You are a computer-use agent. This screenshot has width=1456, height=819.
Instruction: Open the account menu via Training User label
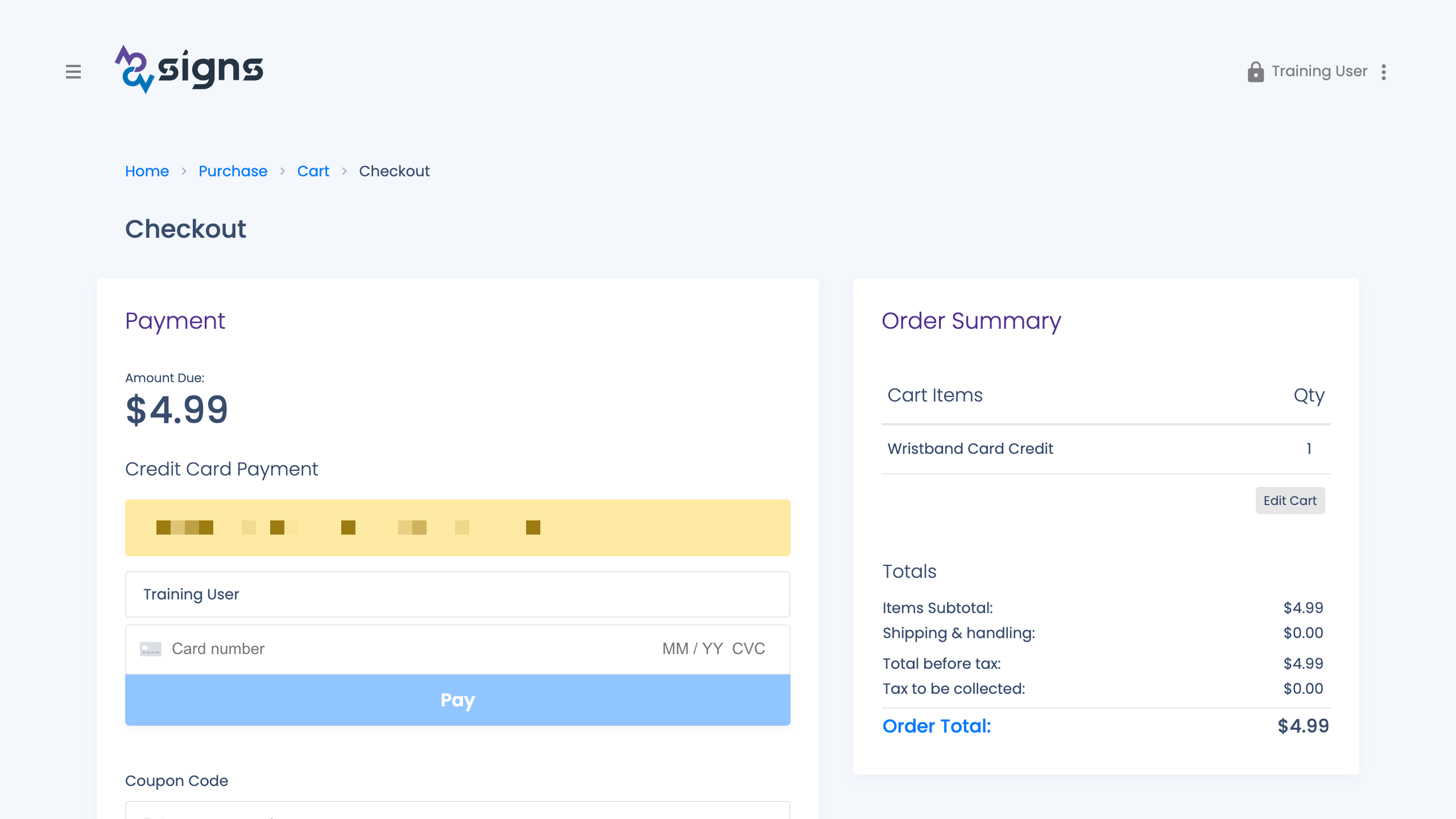(x=1319, y=71)
